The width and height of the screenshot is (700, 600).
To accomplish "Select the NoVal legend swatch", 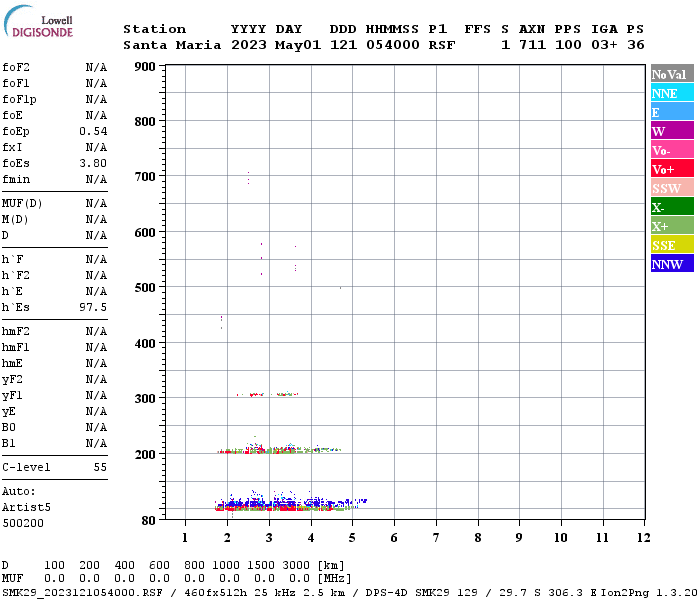I will pos(672,74).
